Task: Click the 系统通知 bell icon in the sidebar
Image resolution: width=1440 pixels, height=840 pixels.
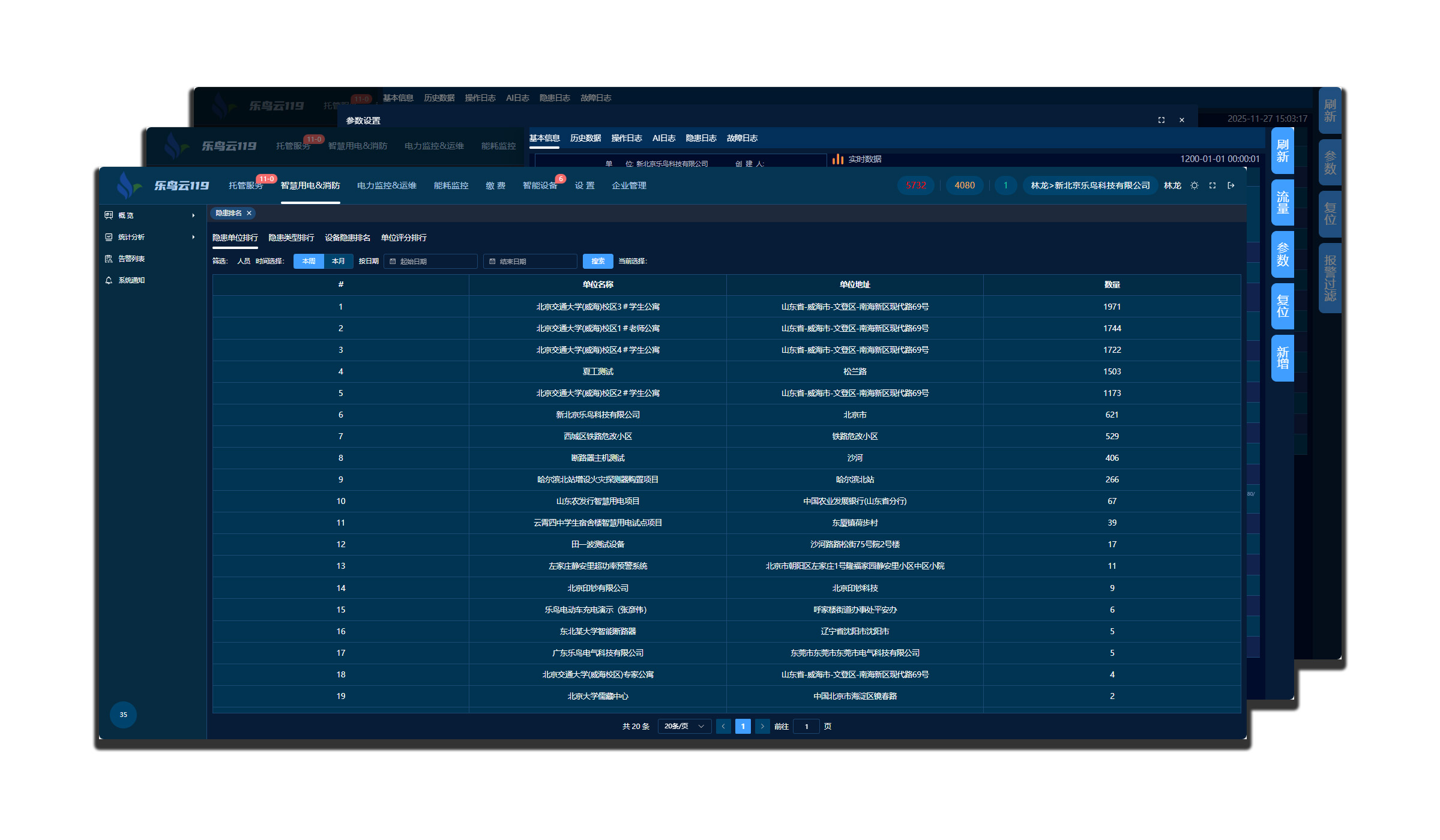Action: (x=109, y=280)
